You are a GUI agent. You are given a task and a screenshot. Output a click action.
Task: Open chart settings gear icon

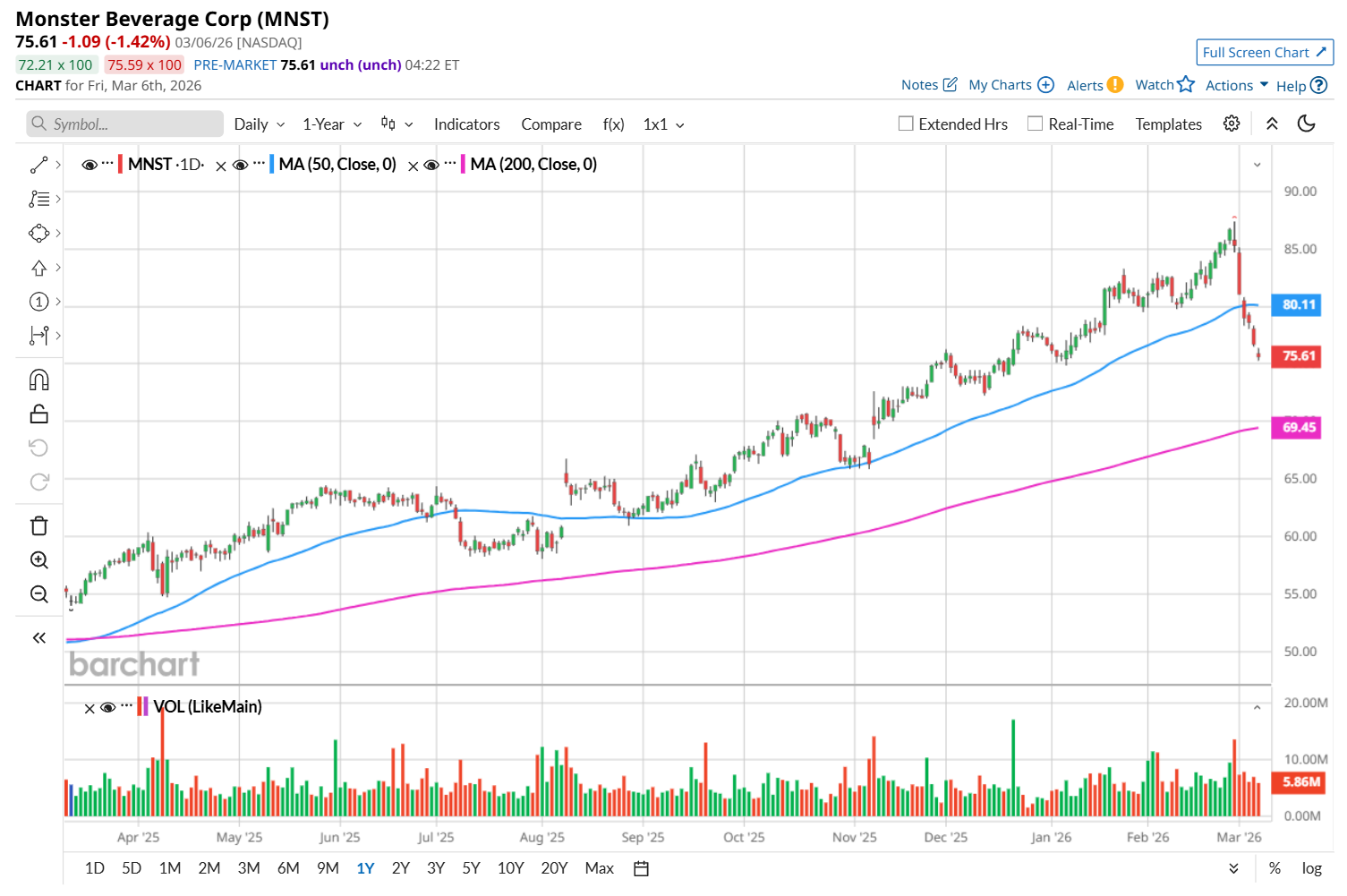(x=1232, y=124)
